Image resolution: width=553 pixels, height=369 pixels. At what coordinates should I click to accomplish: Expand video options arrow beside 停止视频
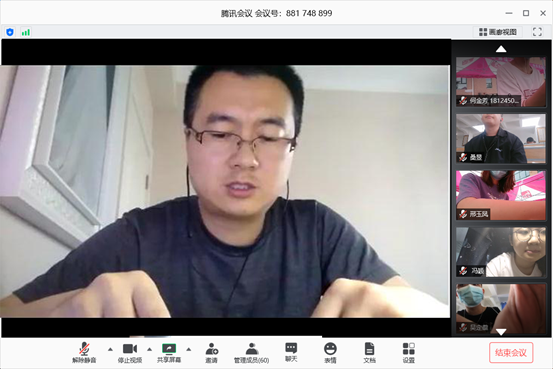[x=150, y=349]
